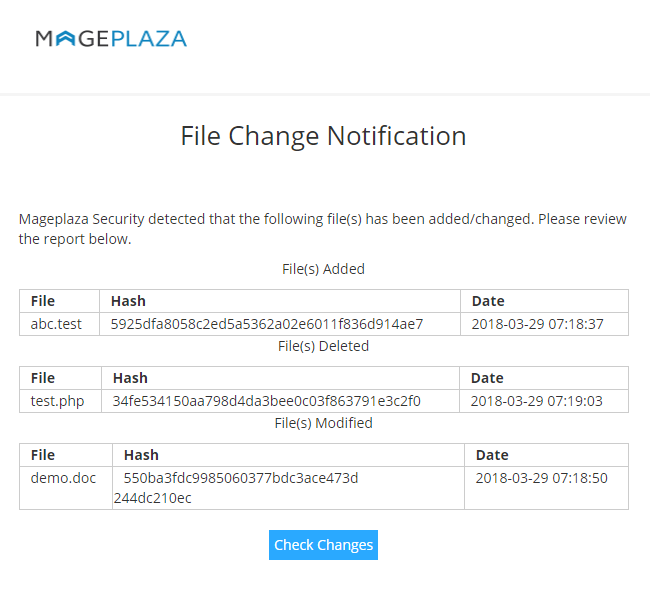Click the File header in the Added table
This screenshot has height=594, width=650.
click(43, 301)
